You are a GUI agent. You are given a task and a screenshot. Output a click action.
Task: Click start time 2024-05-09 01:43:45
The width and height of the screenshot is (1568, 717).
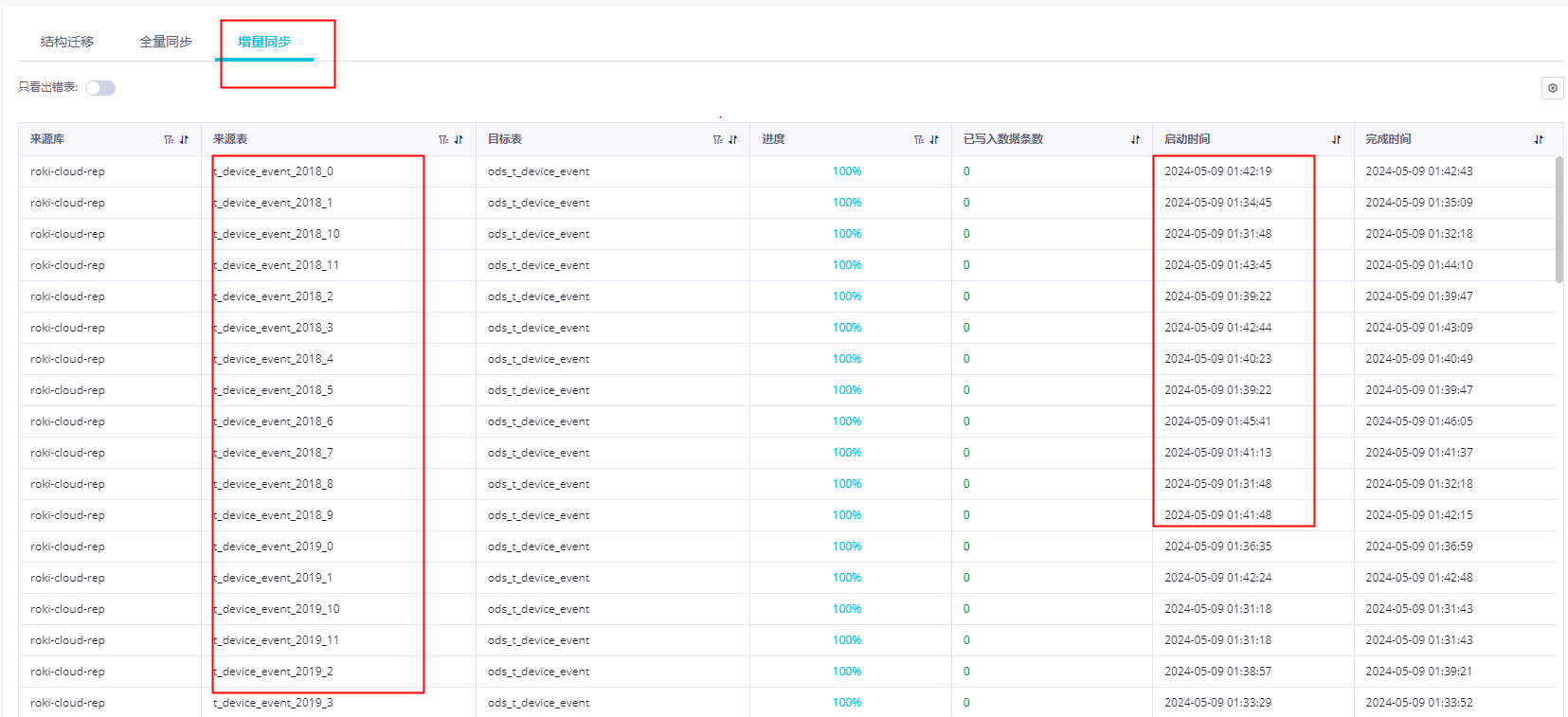point(1217,265)
